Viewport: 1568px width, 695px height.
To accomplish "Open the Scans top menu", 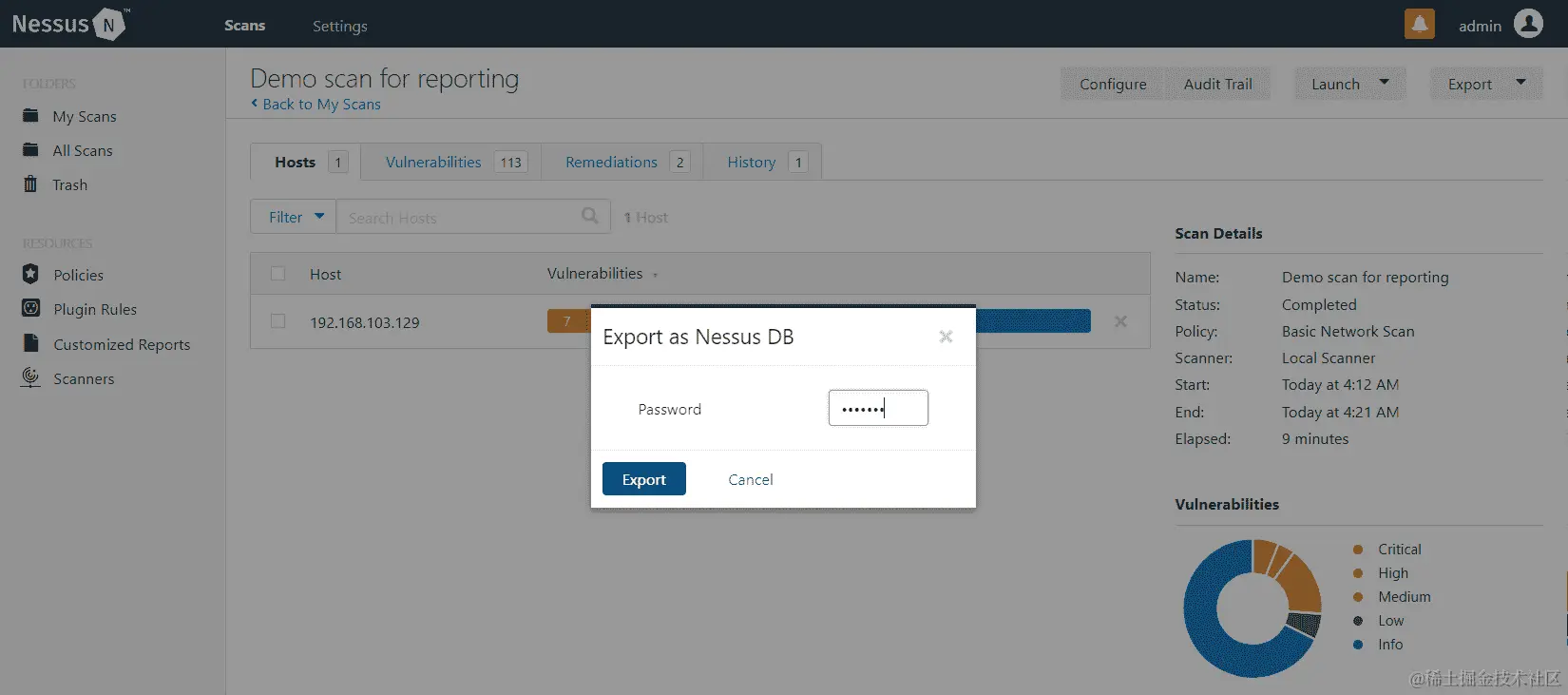I will (x=244, y=26).
